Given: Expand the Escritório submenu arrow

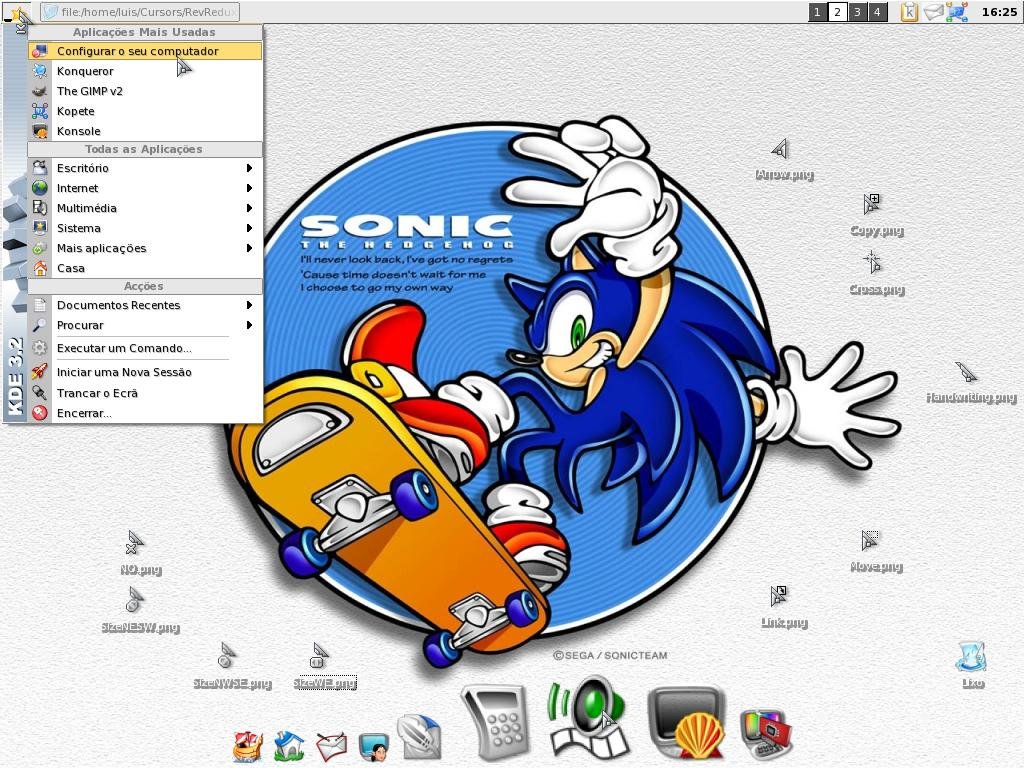Looking at the screenshot, I should click(x=249, y=168).
